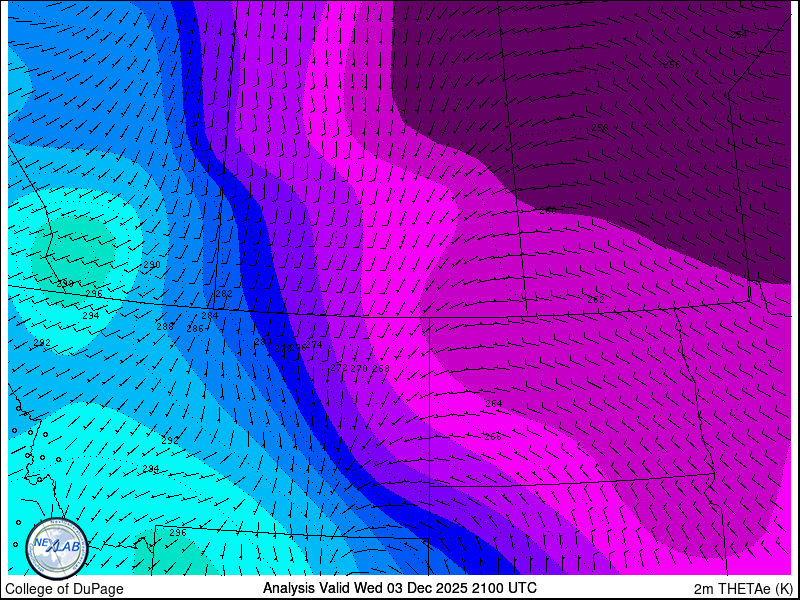The image size is (800, 600).
Task: Click the NEXLAB globe logo
Action: point(57,549)
